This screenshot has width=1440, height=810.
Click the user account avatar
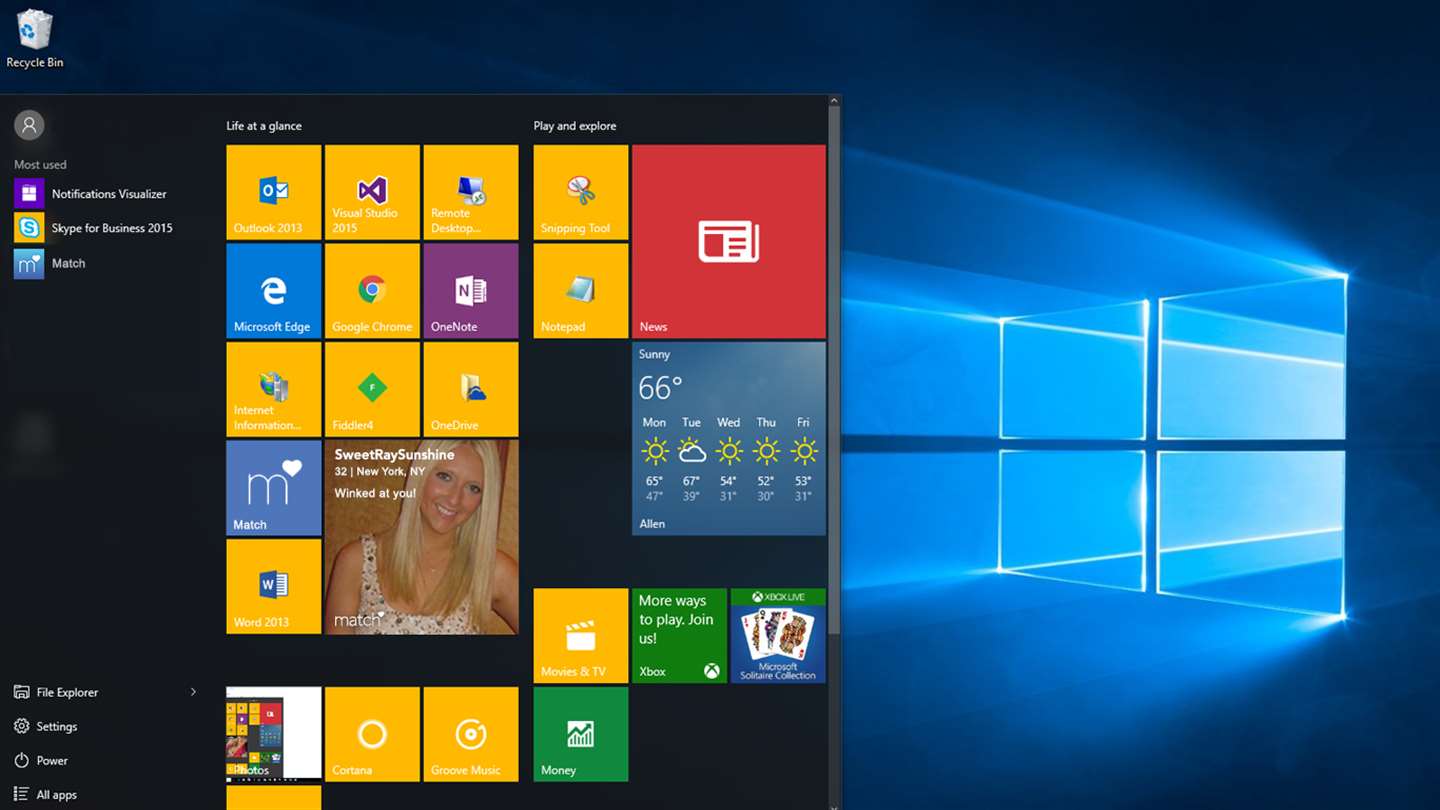click(x=29, y=125)
